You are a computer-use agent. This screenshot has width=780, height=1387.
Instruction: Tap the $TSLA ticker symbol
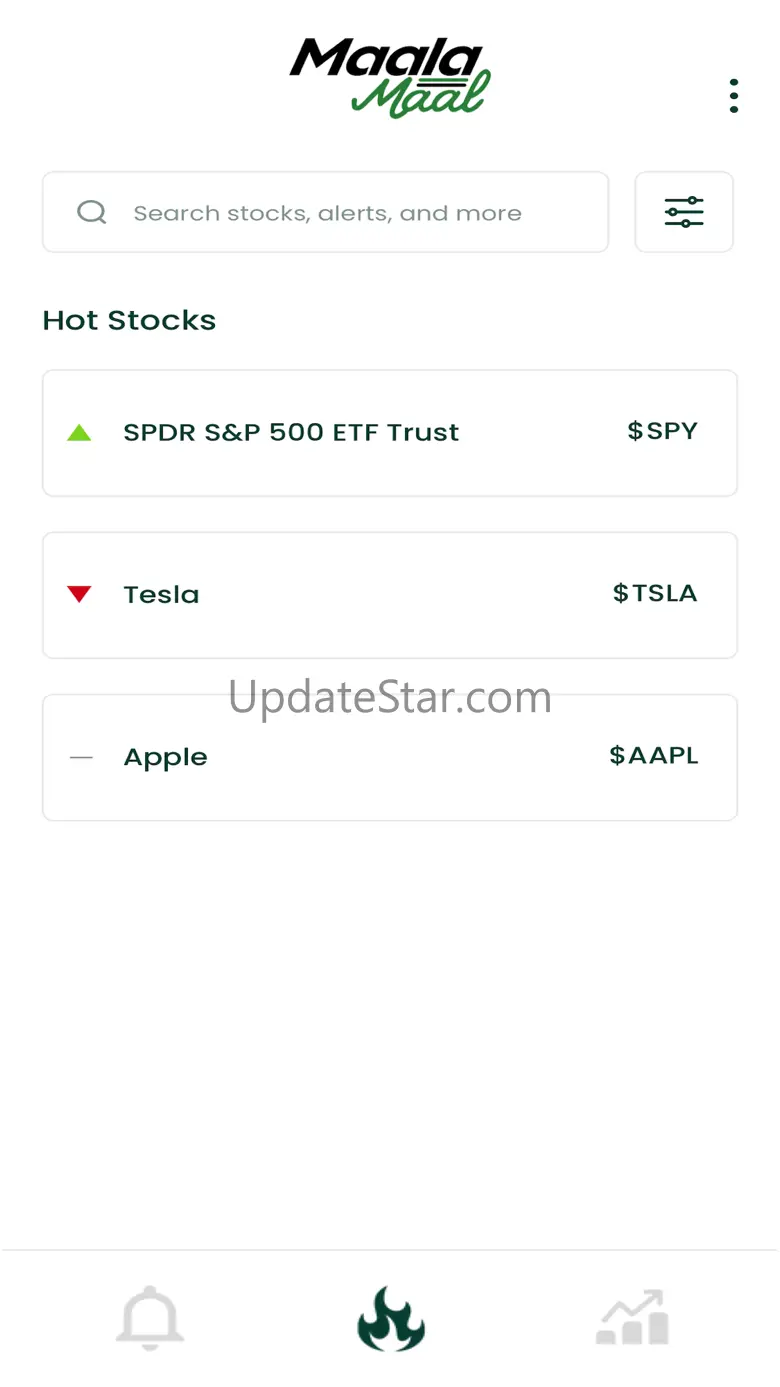[x=655, y=593]
